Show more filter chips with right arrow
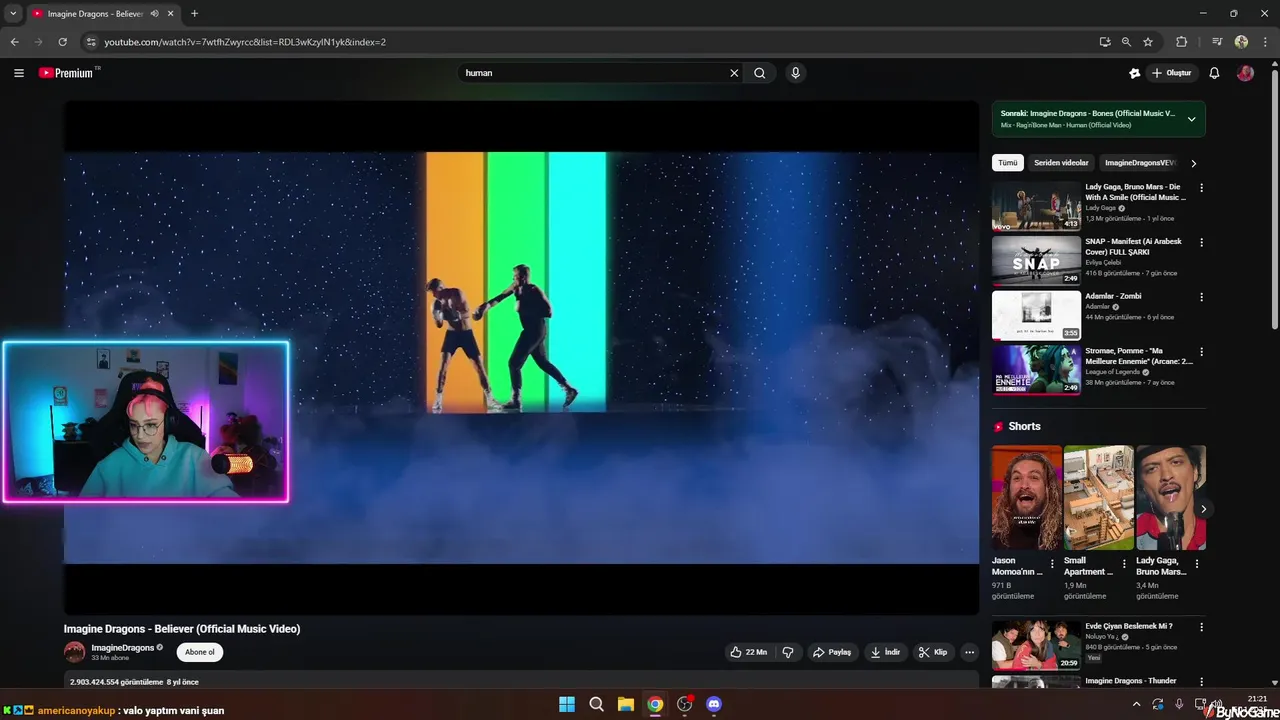 click(x=1193, y=163)
